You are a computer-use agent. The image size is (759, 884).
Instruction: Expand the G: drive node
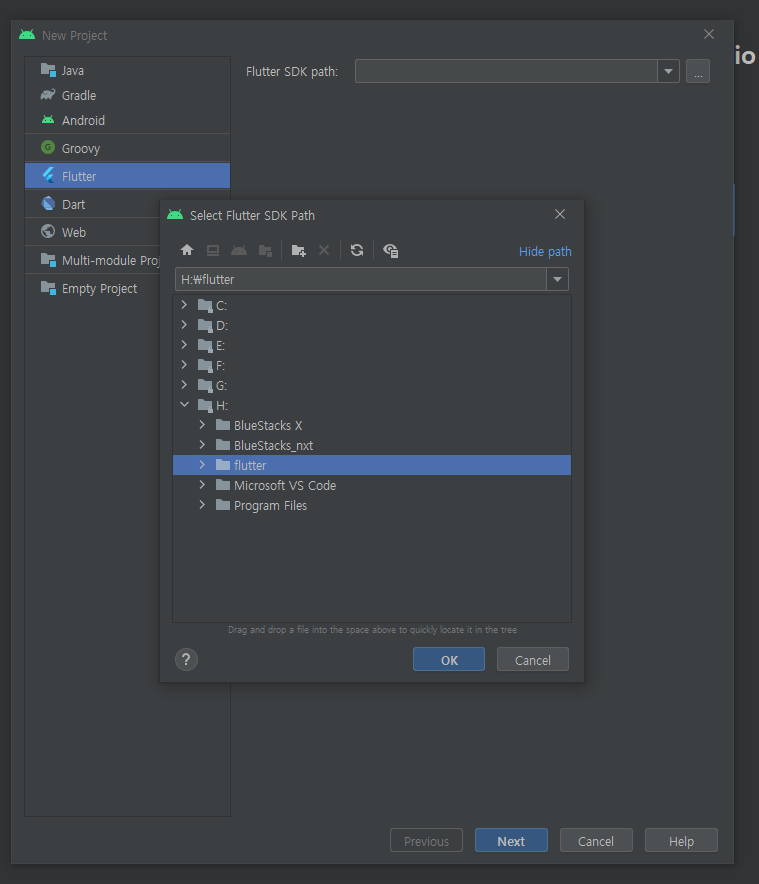(184, 385)
